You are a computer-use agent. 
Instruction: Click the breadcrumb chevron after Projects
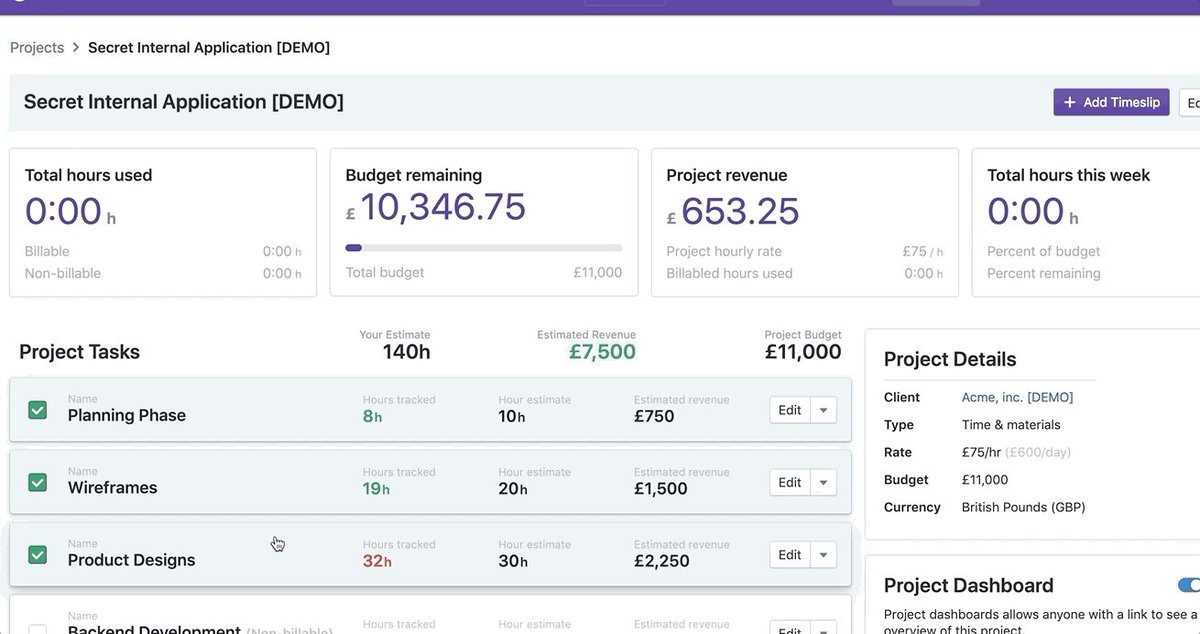(76, 48)
